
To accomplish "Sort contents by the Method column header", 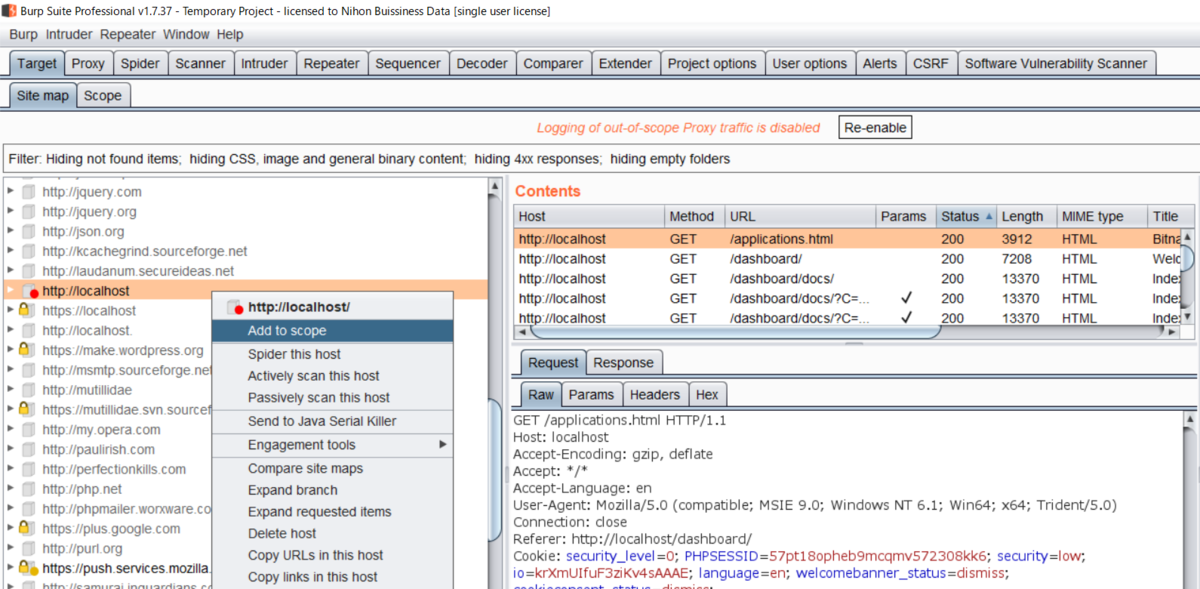I will (694, 216).
